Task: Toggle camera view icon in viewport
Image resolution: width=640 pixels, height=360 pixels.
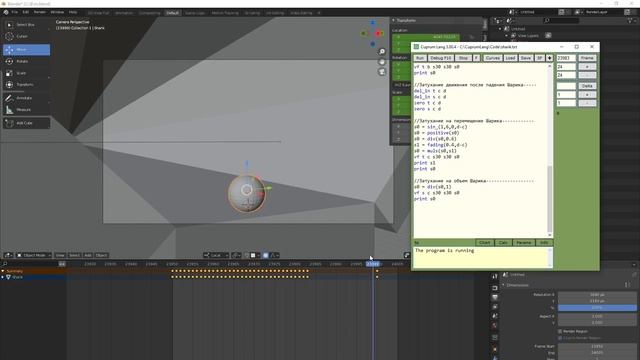Action: point(382,72)
